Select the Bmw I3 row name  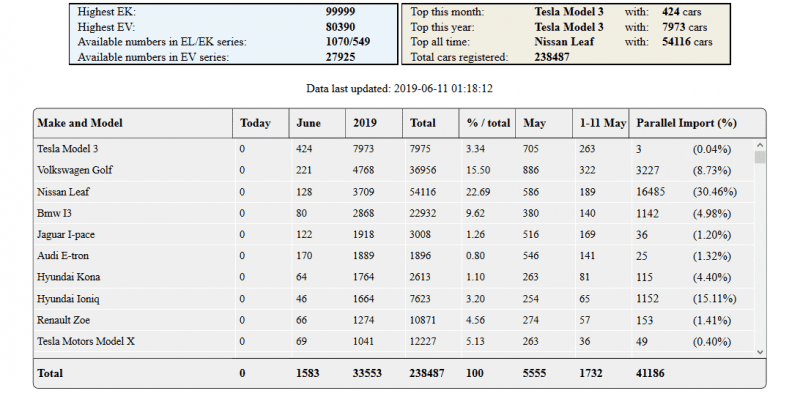click(x=54, y=213)
